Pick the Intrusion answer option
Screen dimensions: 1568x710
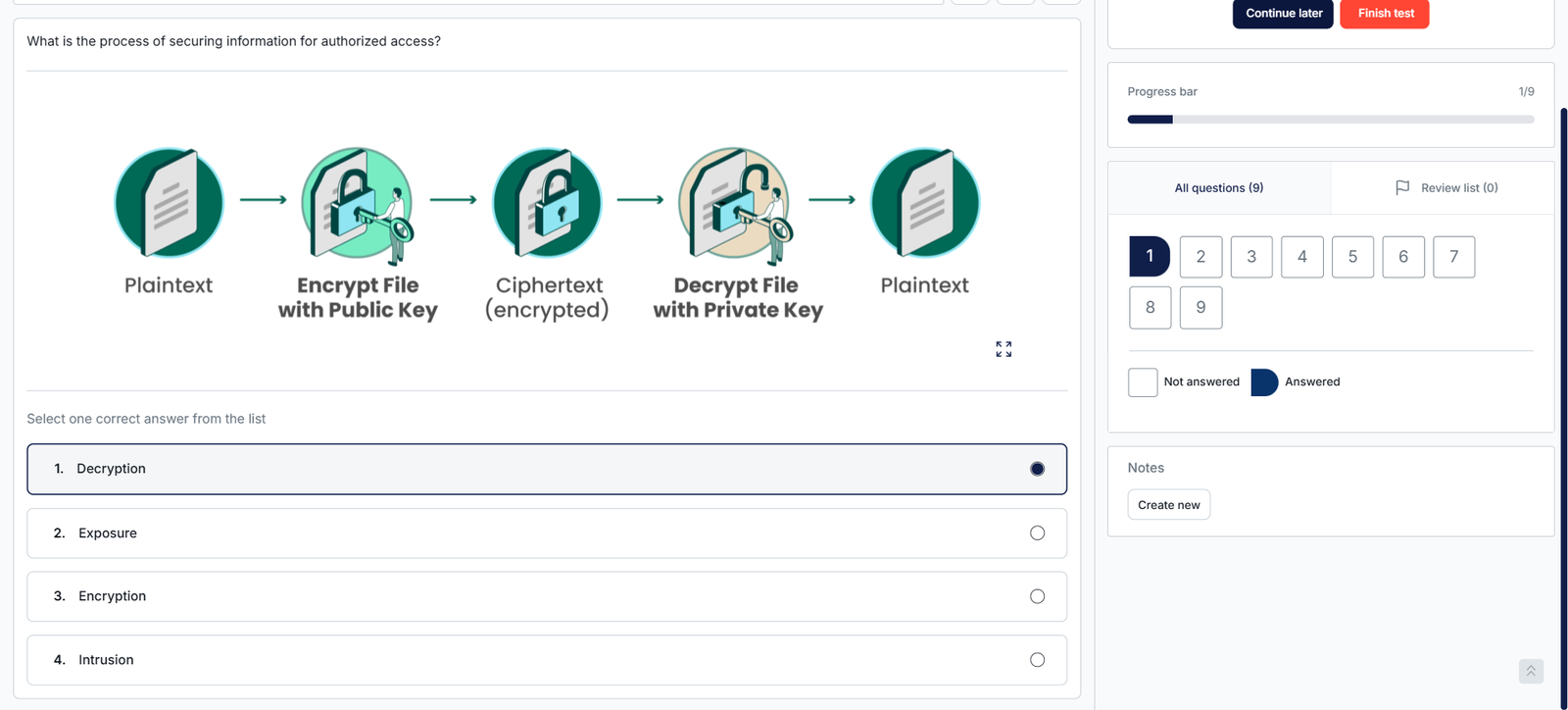[x=546, y=660]
